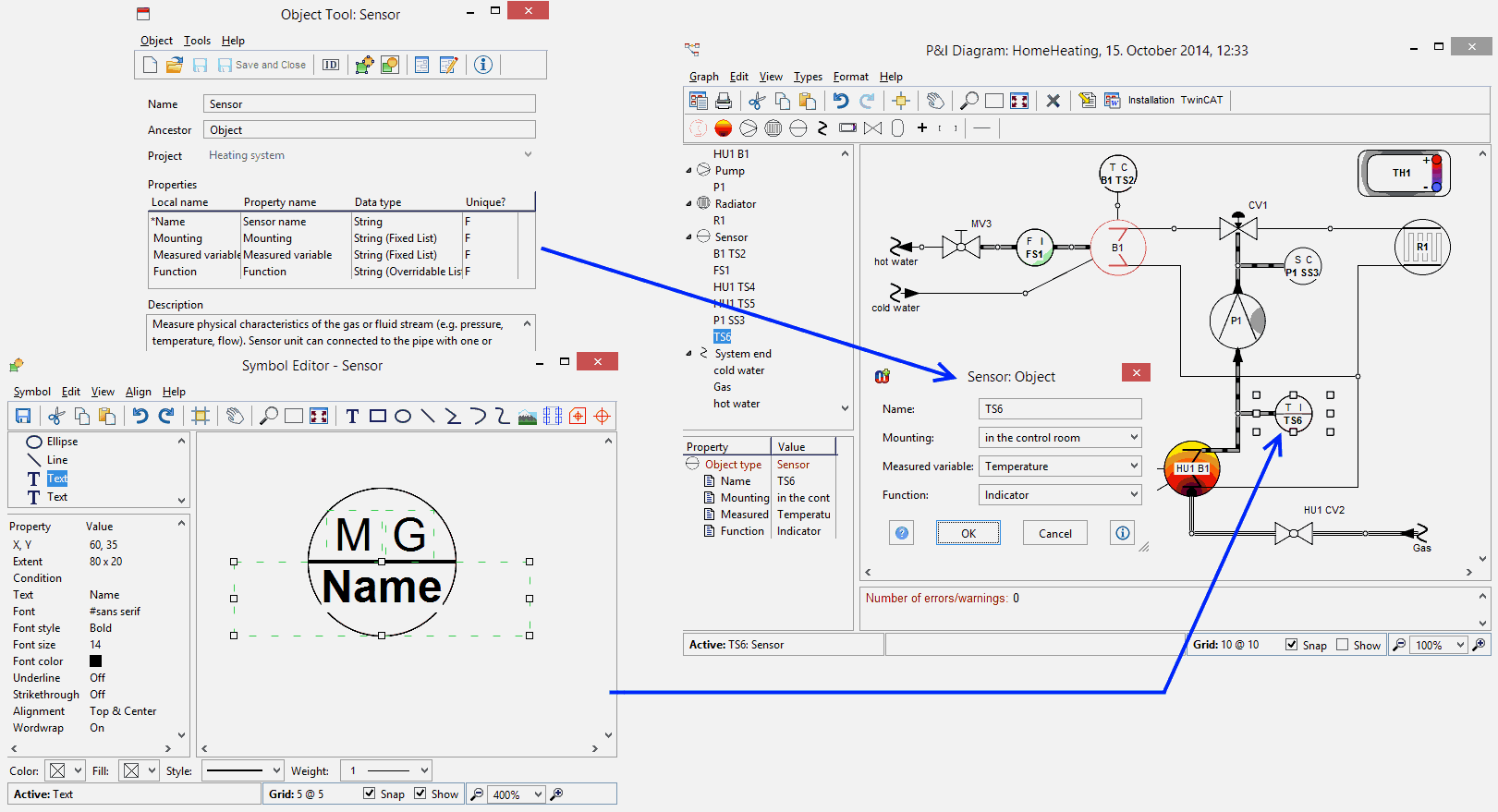Viewport: 1498px width, 812px height.
Task: Click the image insert icon in Symbol Editor
Action: coord(528,417)
